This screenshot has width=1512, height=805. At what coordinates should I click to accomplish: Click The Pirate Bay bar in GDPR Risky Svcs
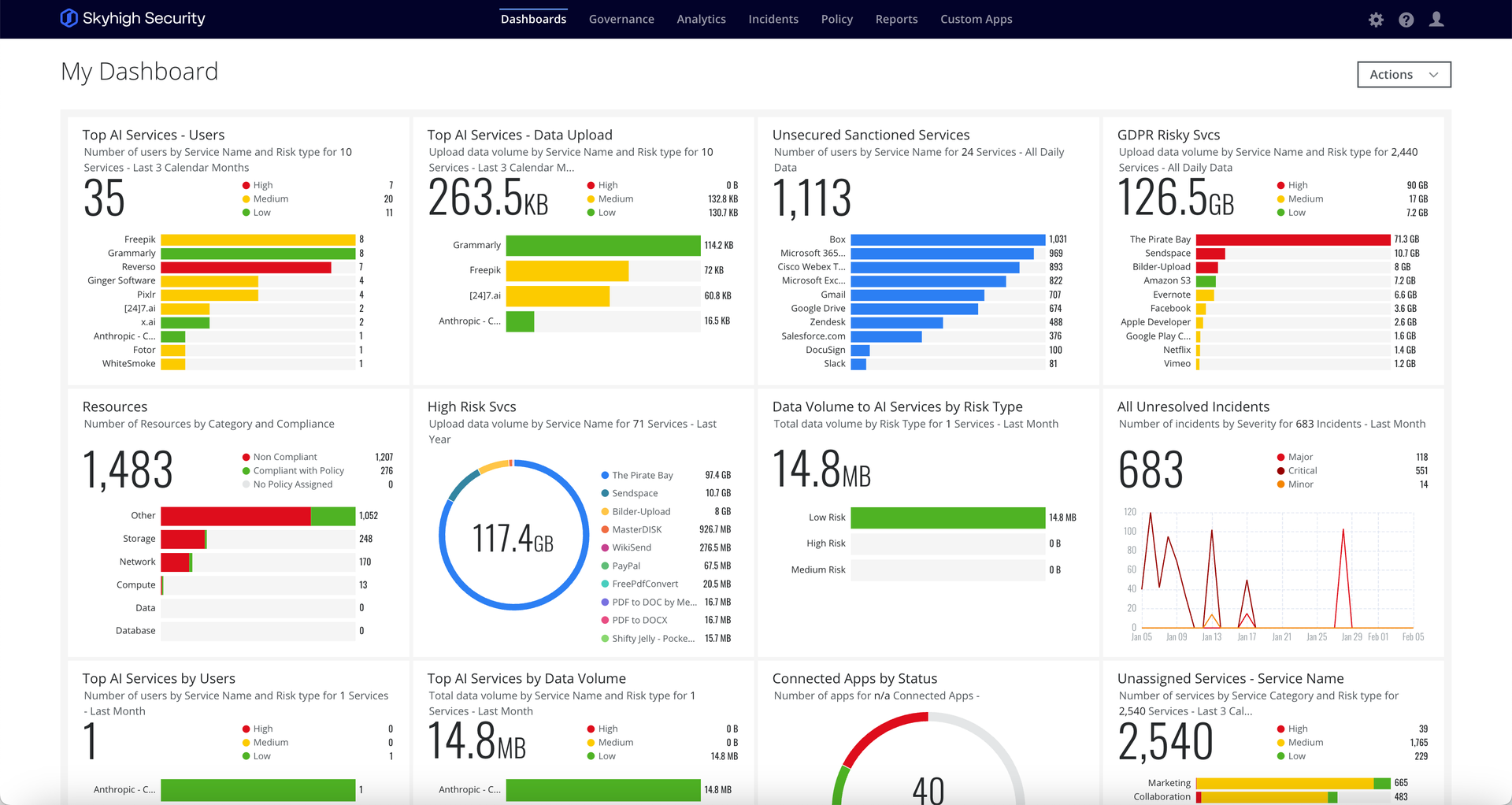click(1293, 239)
